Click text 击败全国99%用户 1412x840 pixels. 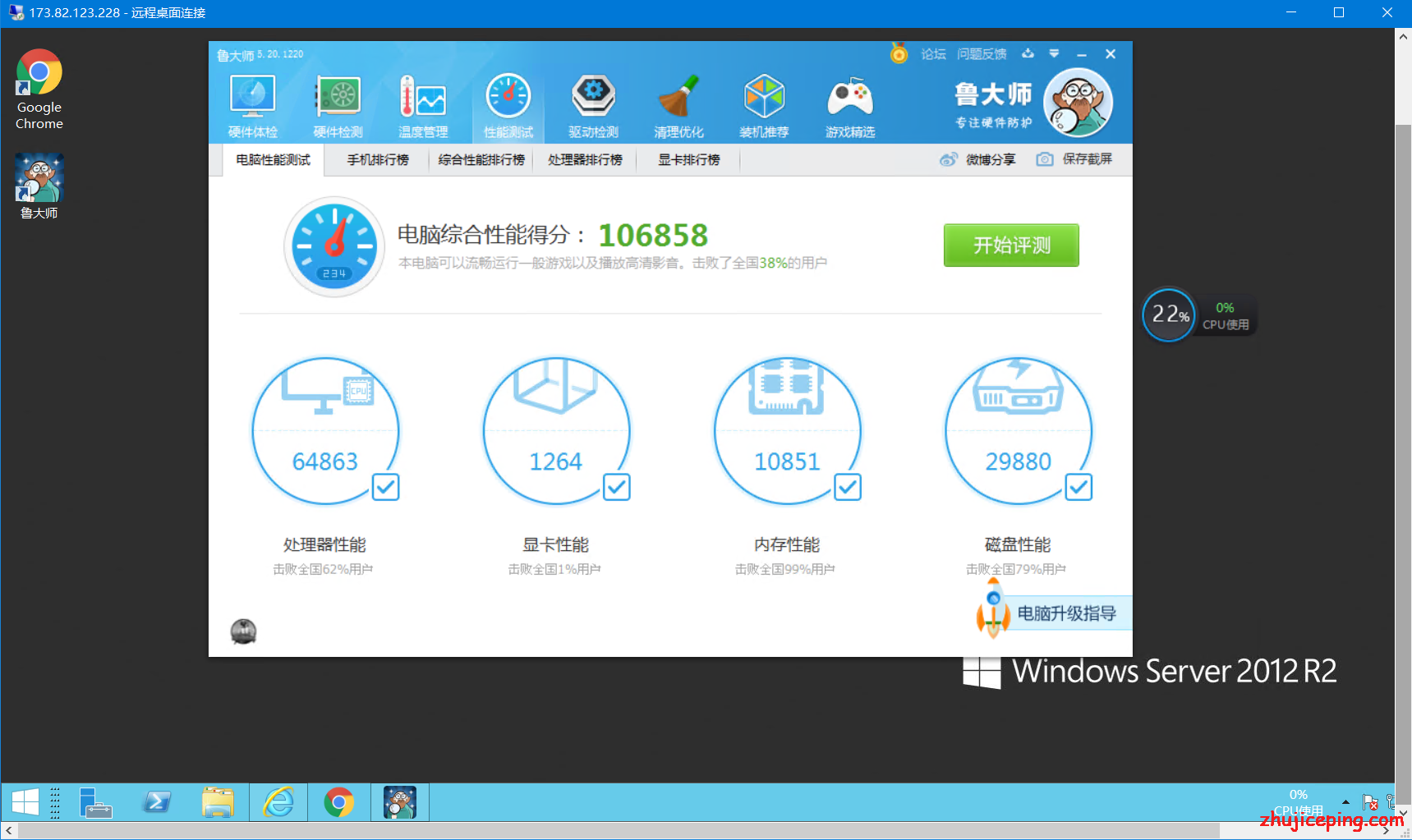tap(784, 569)
